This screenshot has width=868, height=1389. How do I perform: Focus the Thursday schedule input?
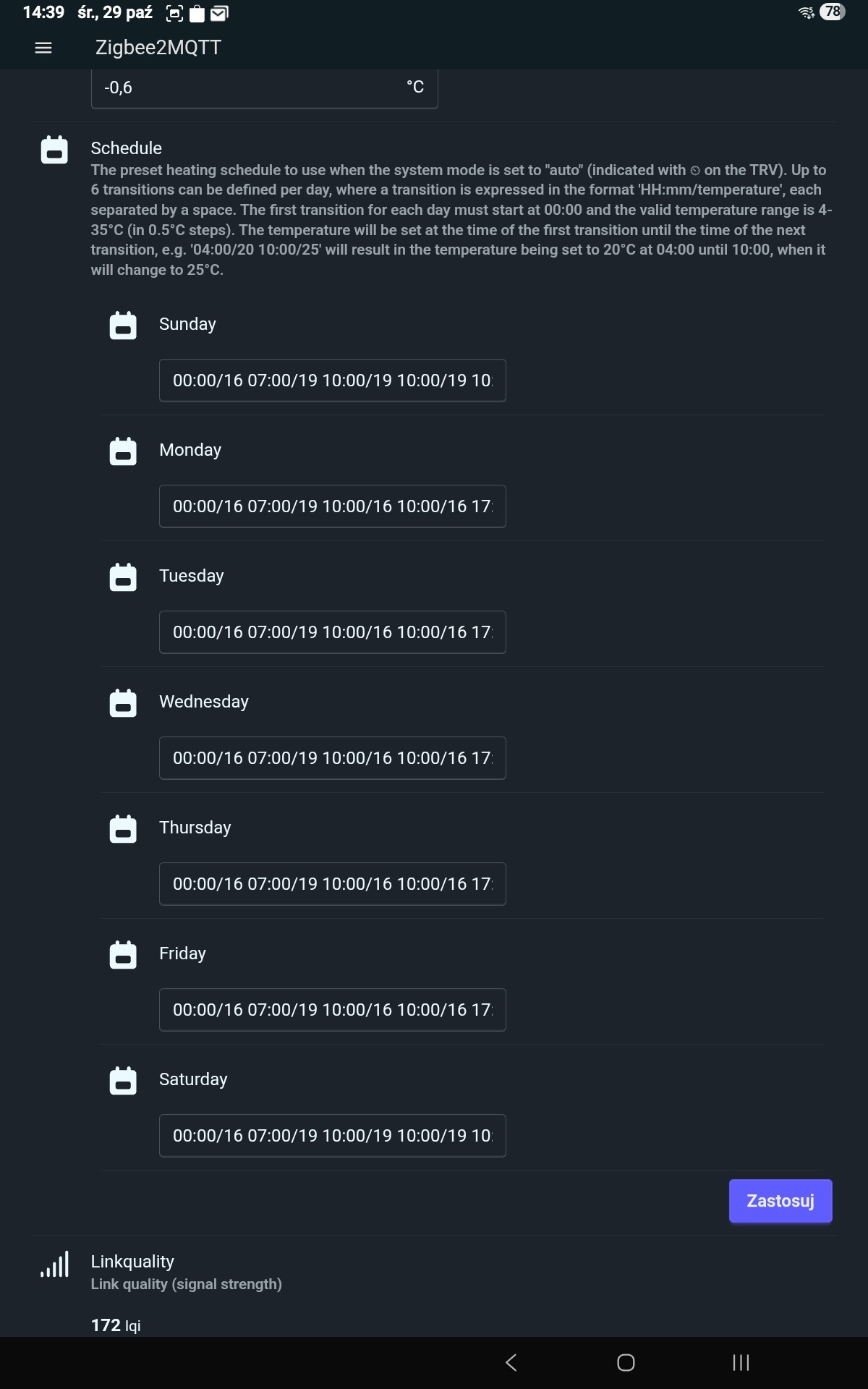(332, 884)
